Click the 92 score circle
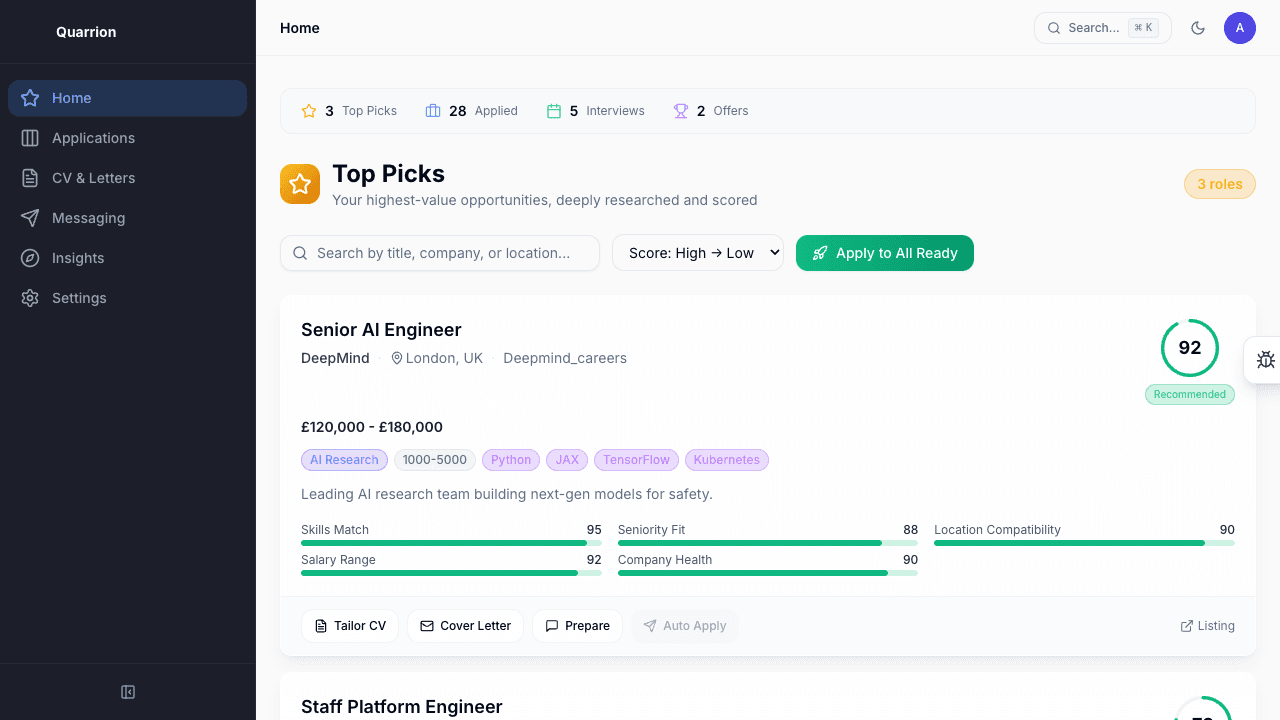This screenshot has width=1280, height=720. [1190, 348]
